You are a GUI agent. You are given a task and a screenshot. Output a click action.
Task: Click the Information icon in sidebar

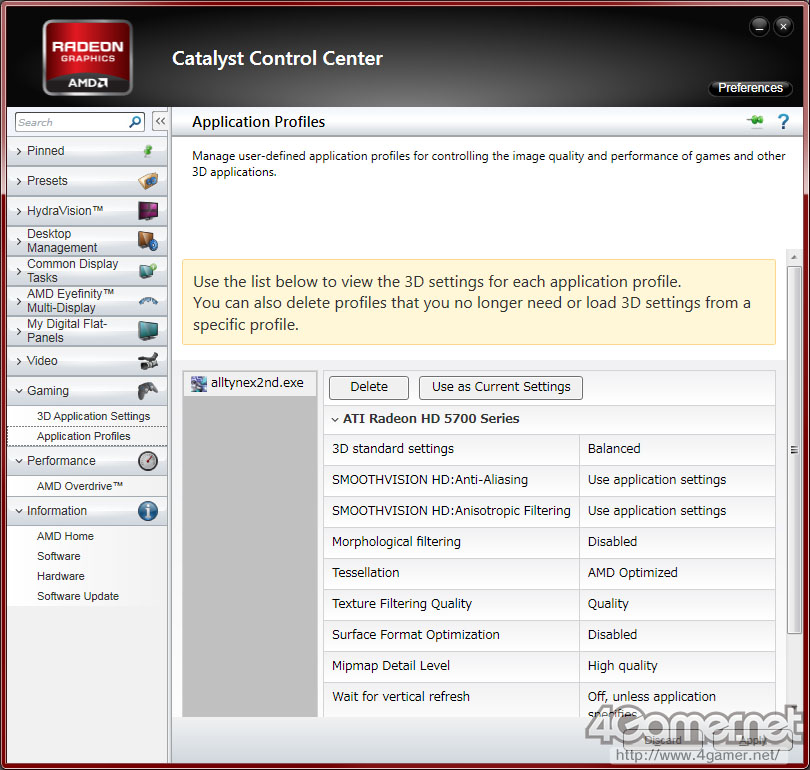click(x=147, y=511)
